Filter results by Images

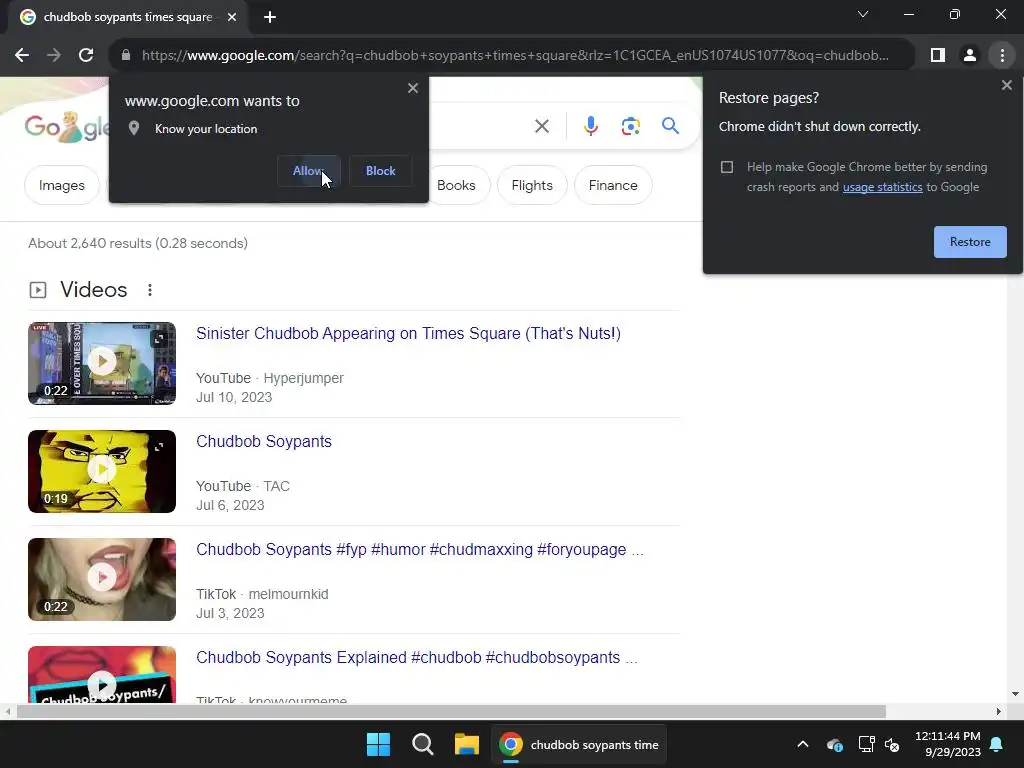pyautogui.click(x=61, y=185)
